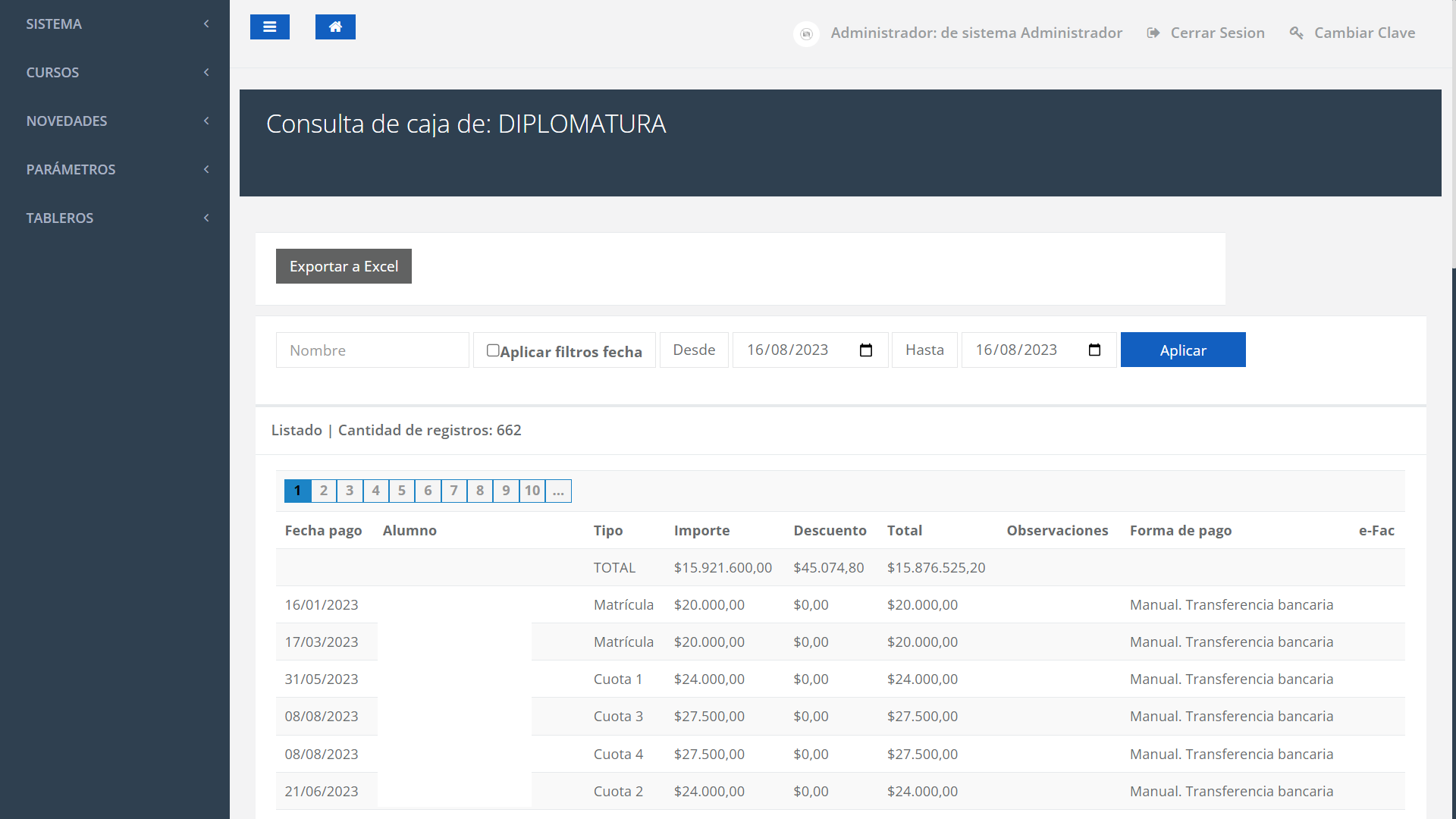Go to results page 6
Image resolution: width=1456 pixels, height=819 pixels.
pos(428,491)
